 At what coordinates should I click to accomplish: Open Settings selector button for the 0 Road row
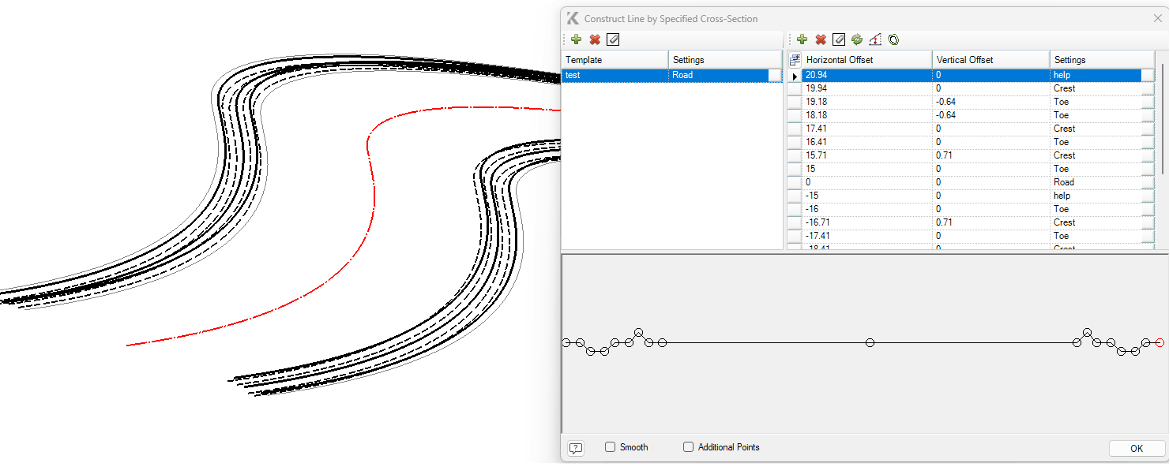point(1148,182)
